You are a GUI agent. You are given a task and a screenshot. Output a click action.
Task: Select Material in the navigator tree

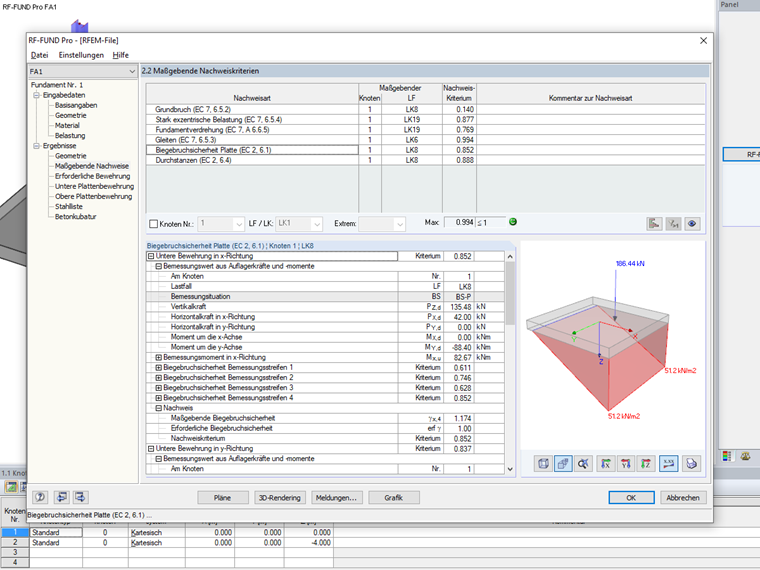click(x=67, y=125)
